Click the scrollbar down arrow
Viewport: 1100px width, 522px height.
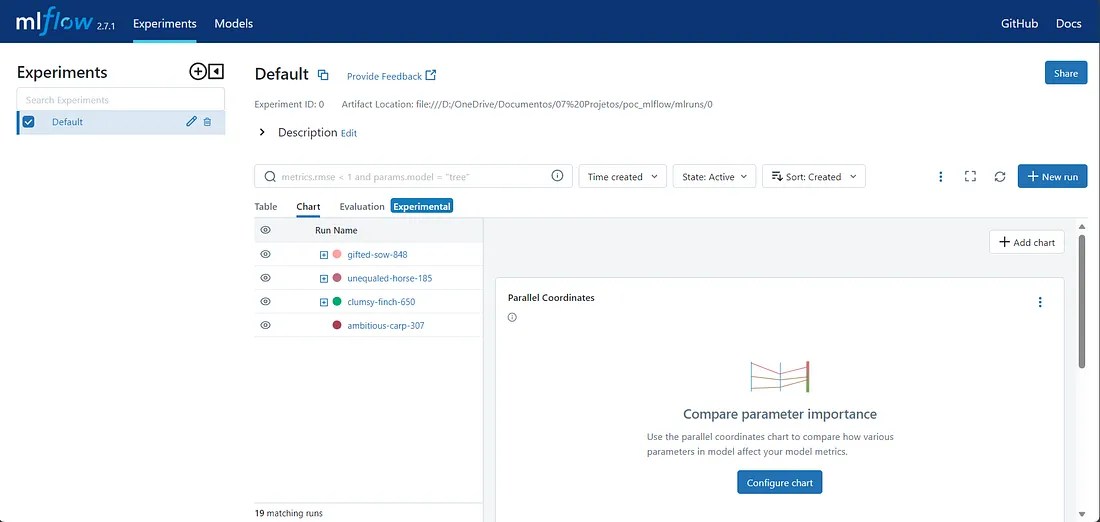tap(1082, 515)
